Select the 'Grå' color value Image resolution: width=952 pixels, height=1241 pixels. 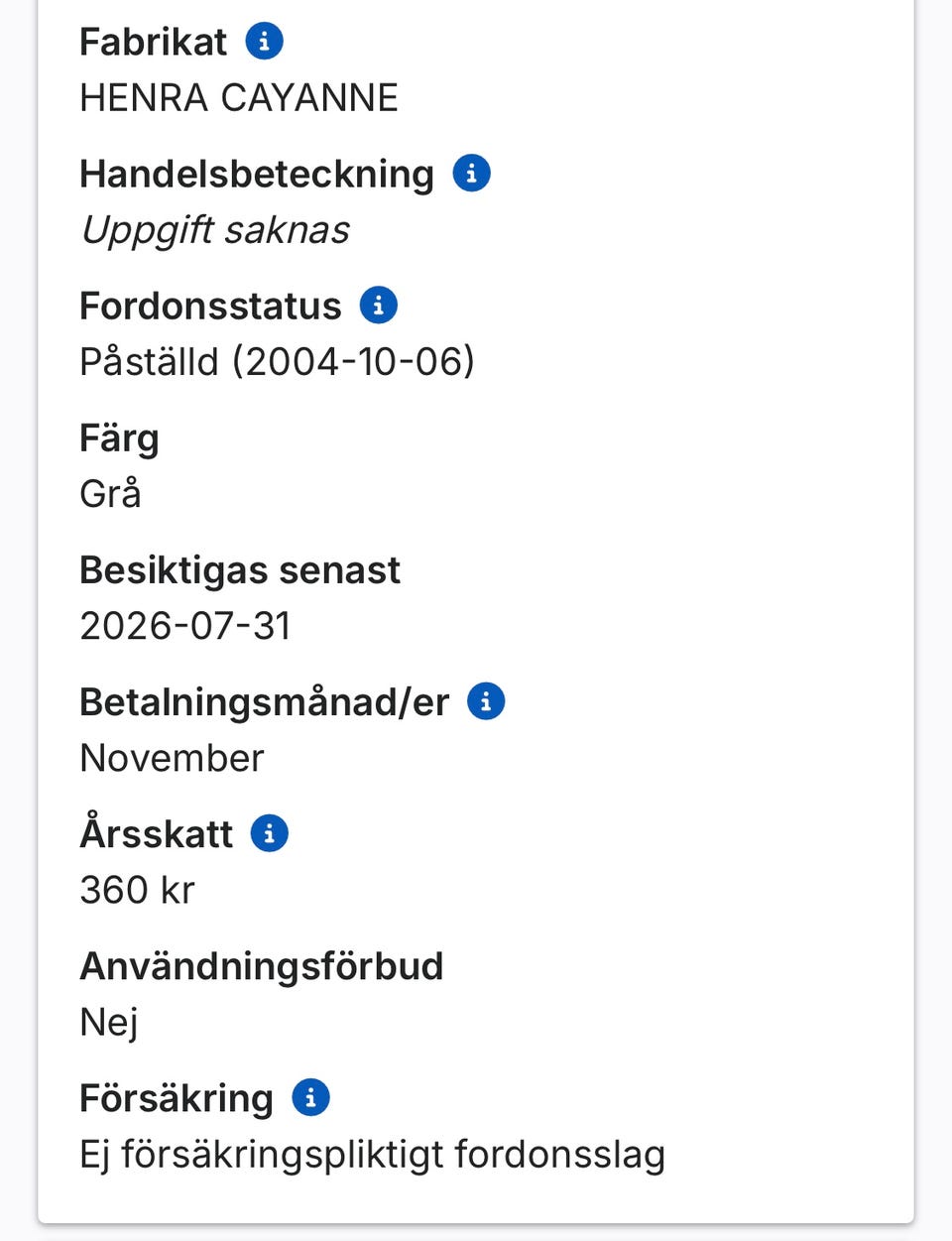click(110, 494)
